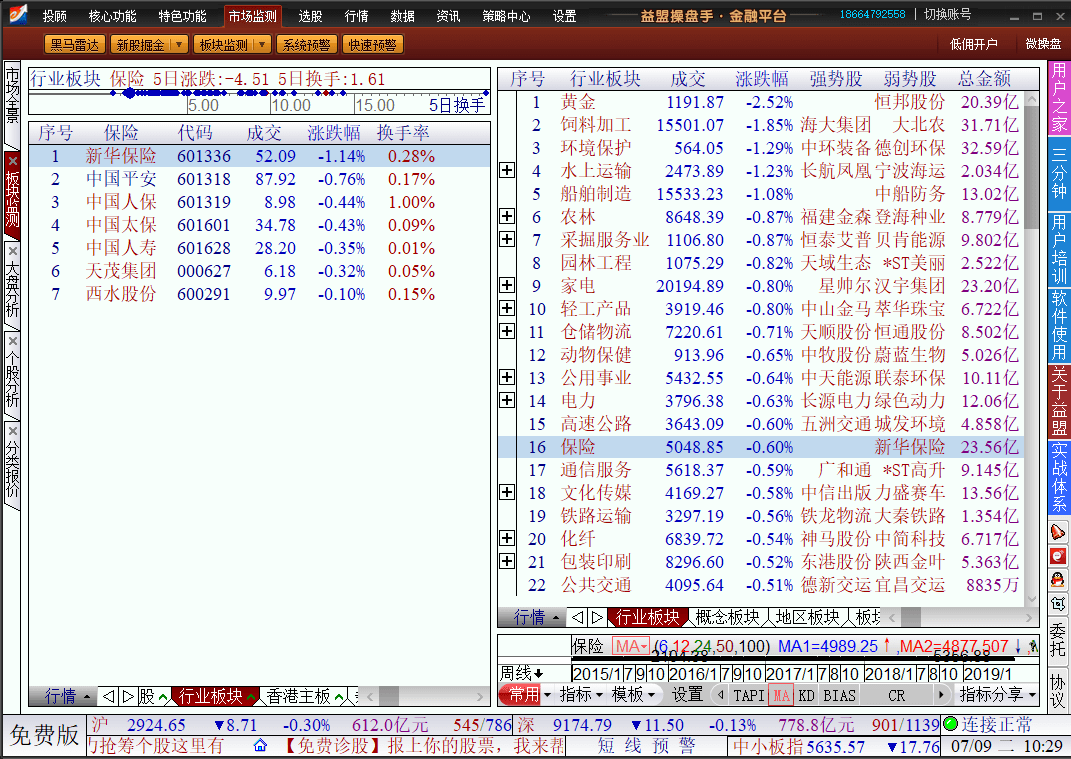Click the 低佣开户 link
The width and height of the screenshot is (1071, 759).
coord(973,44)
